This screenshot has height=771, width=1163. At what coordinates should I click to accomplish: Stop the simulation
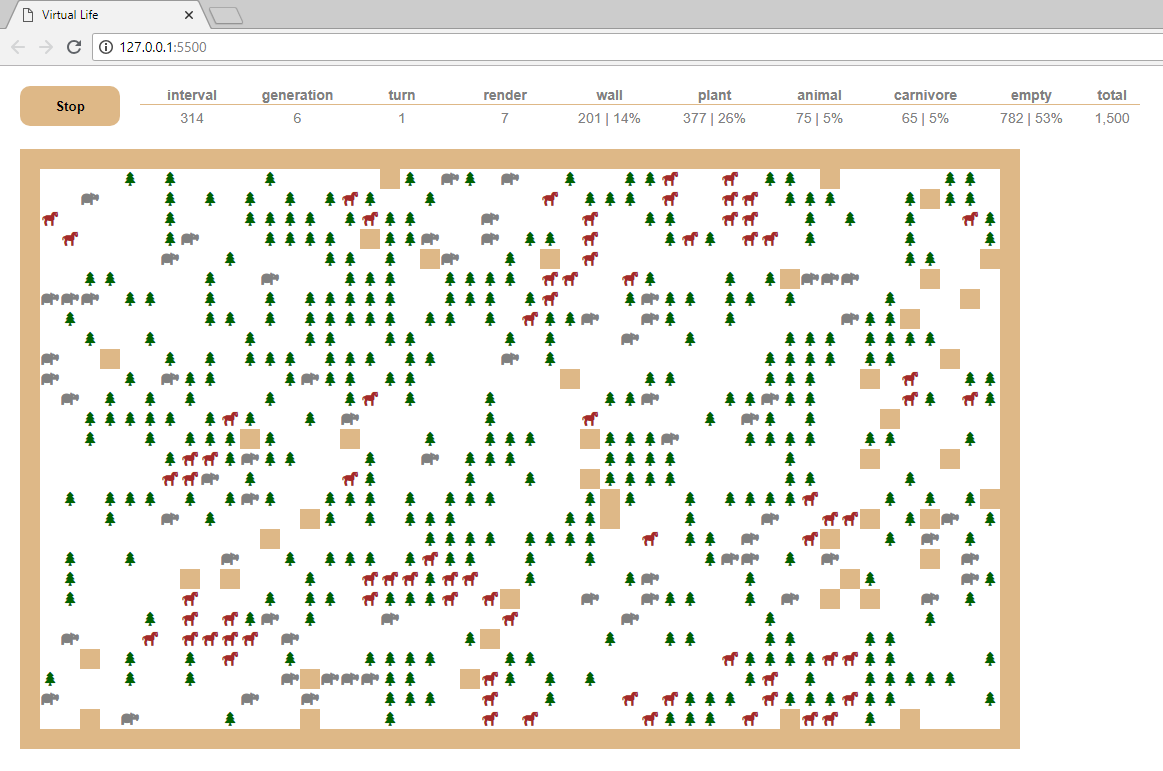(x=70, y=106)
